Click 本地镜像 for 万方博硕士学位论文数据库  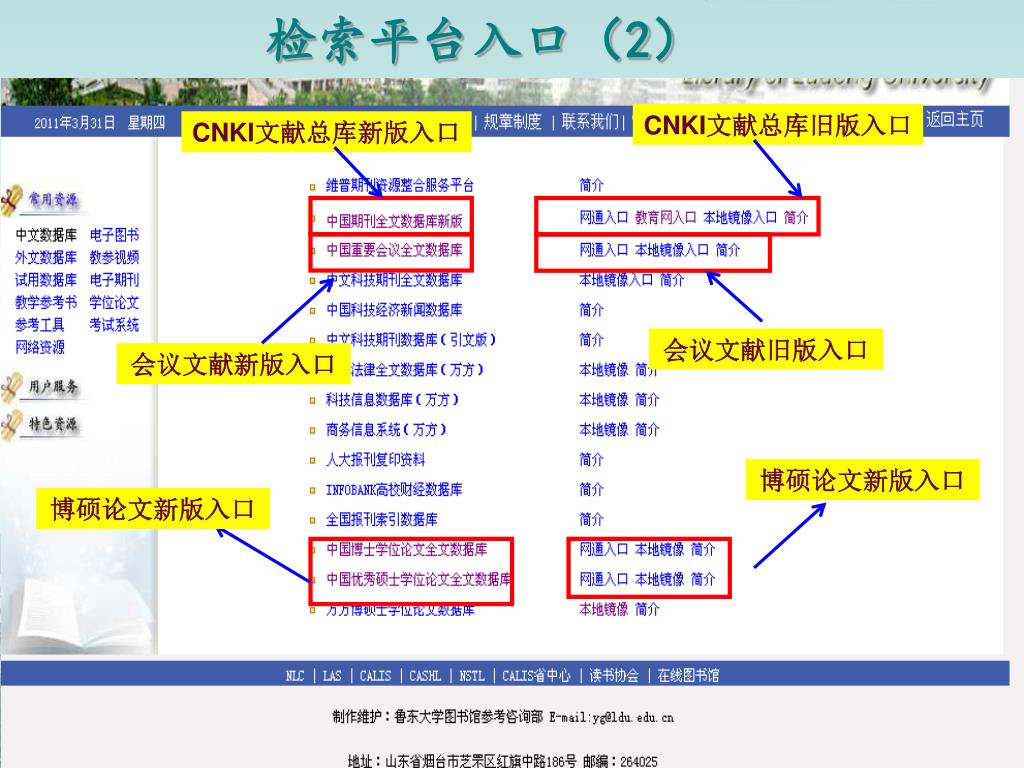click(604, 609)
